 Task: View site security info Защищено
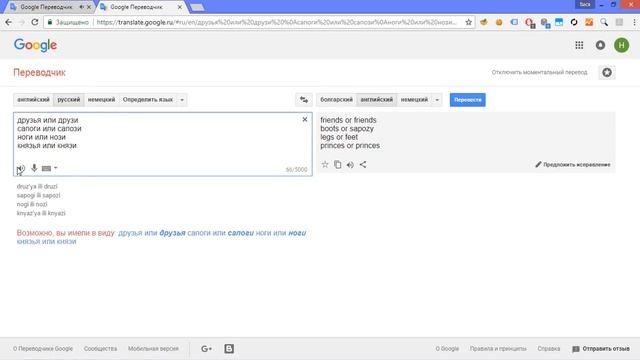coord(68,22)
